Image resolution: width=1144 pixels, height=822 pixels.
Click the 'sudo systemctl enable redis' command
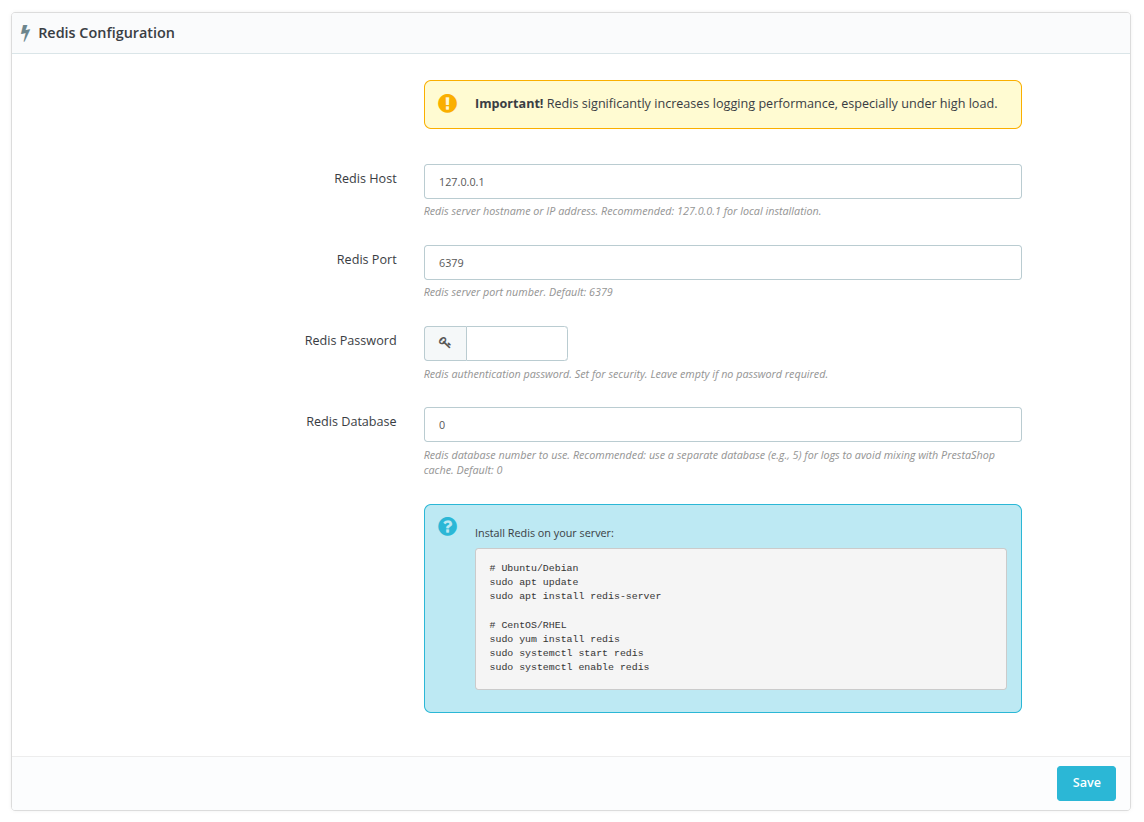(x=570, y=667)
